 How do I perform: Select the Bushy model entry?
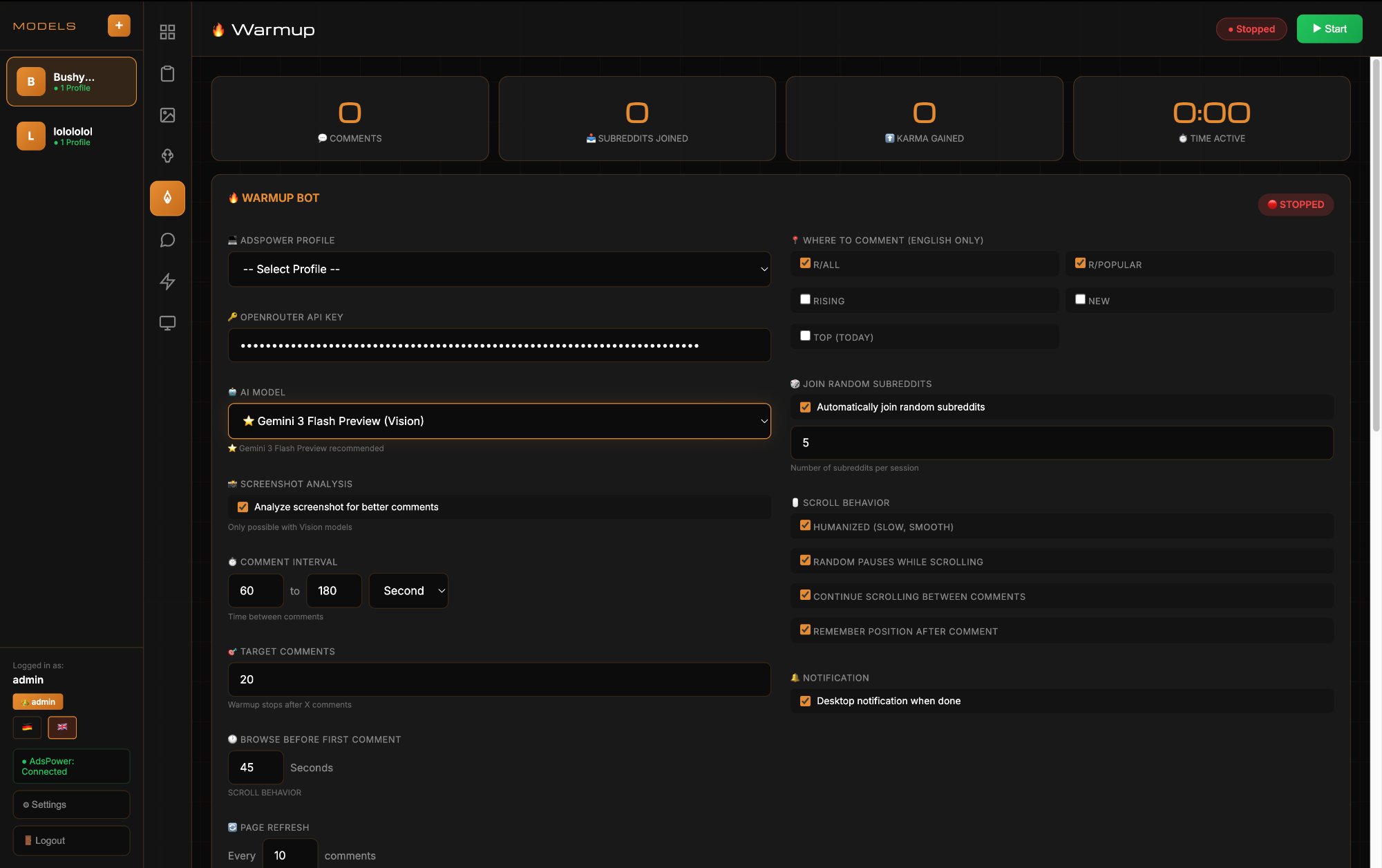coord(71,82)
